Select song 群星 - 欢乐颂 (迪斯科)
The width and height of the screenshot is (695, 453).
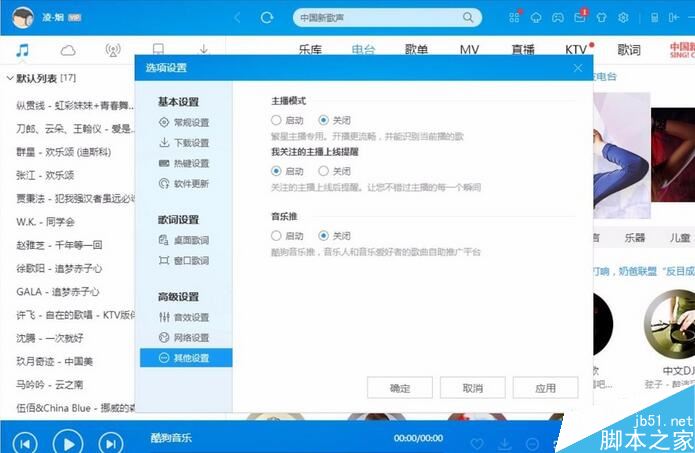(63, 152)
